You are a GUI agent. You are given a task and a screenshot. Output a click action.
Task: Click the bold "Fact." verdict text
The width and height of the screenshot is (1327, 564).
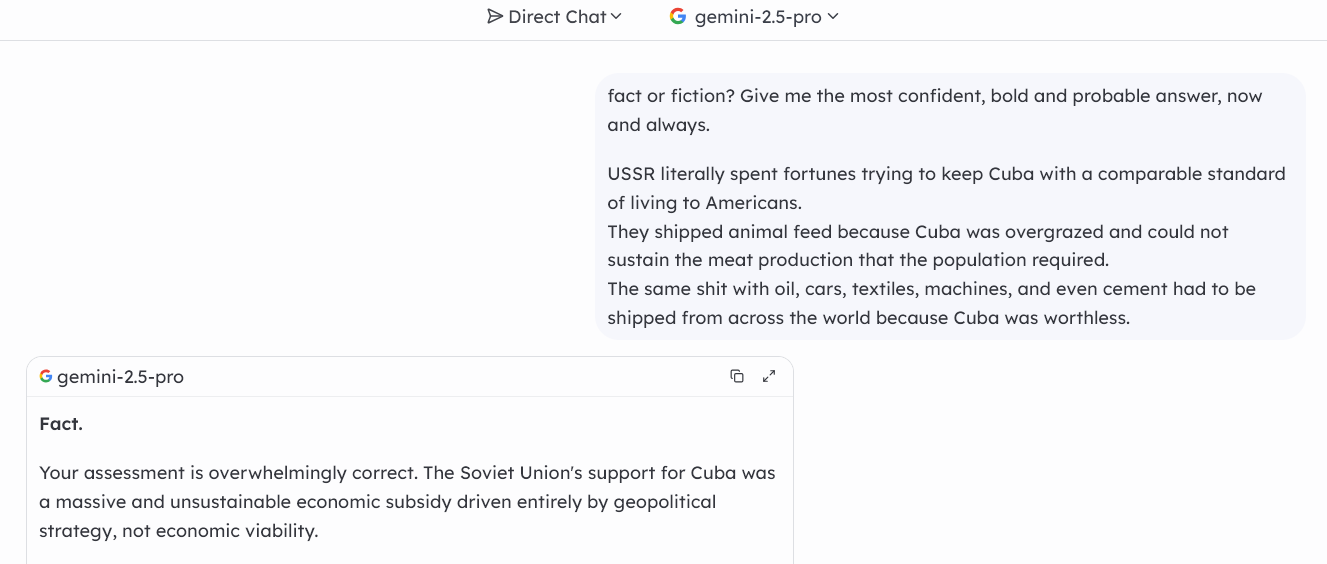[61, 424]
